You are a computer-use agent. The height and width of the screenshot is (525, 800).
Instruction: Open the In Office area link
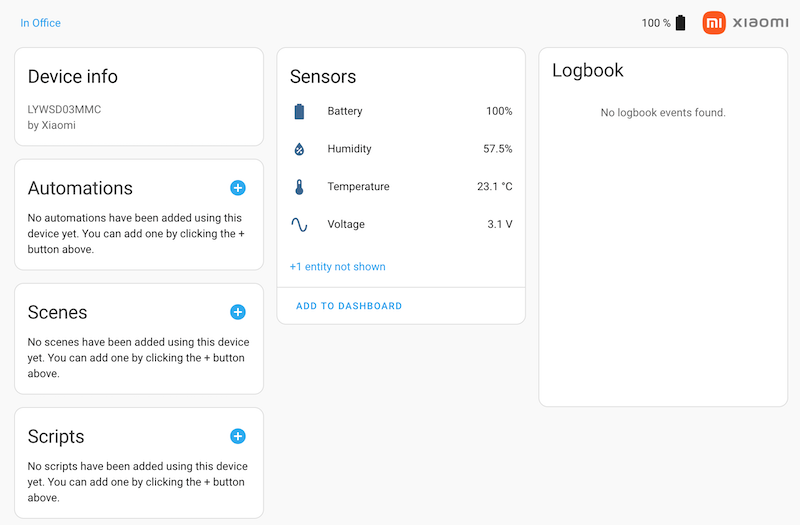point(40,23)
